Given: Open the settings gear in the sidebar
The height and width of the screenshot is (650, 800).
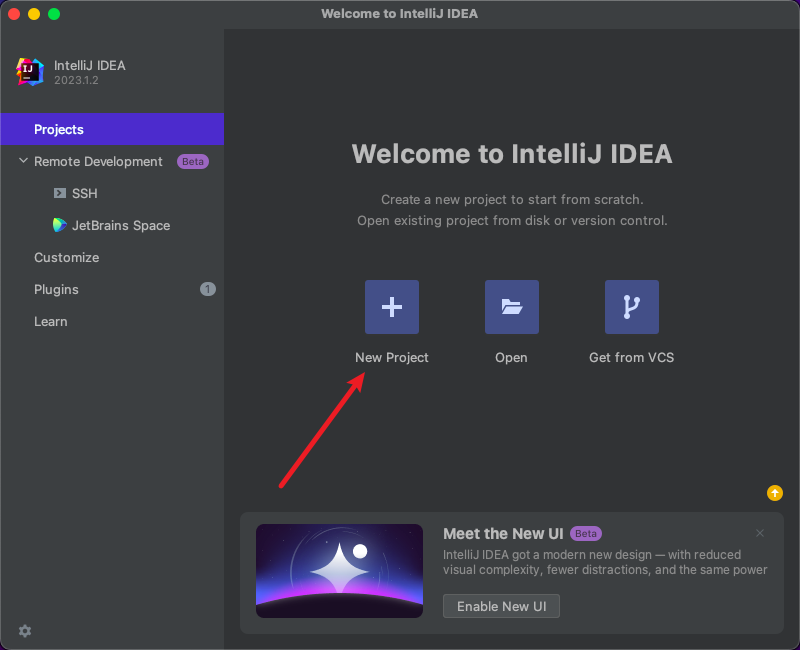Looking at the screenshot, I should click(25, 631).
